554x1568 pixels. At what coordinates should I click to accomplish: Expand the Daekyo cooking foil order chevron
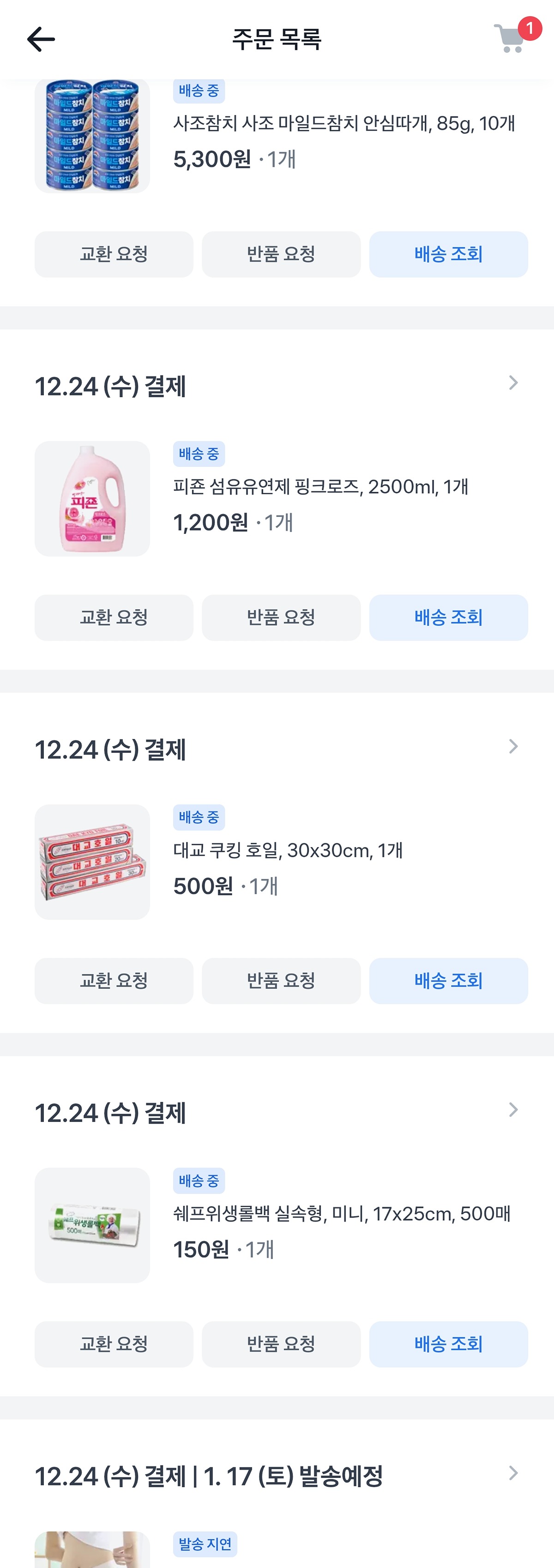pos(513,746)
